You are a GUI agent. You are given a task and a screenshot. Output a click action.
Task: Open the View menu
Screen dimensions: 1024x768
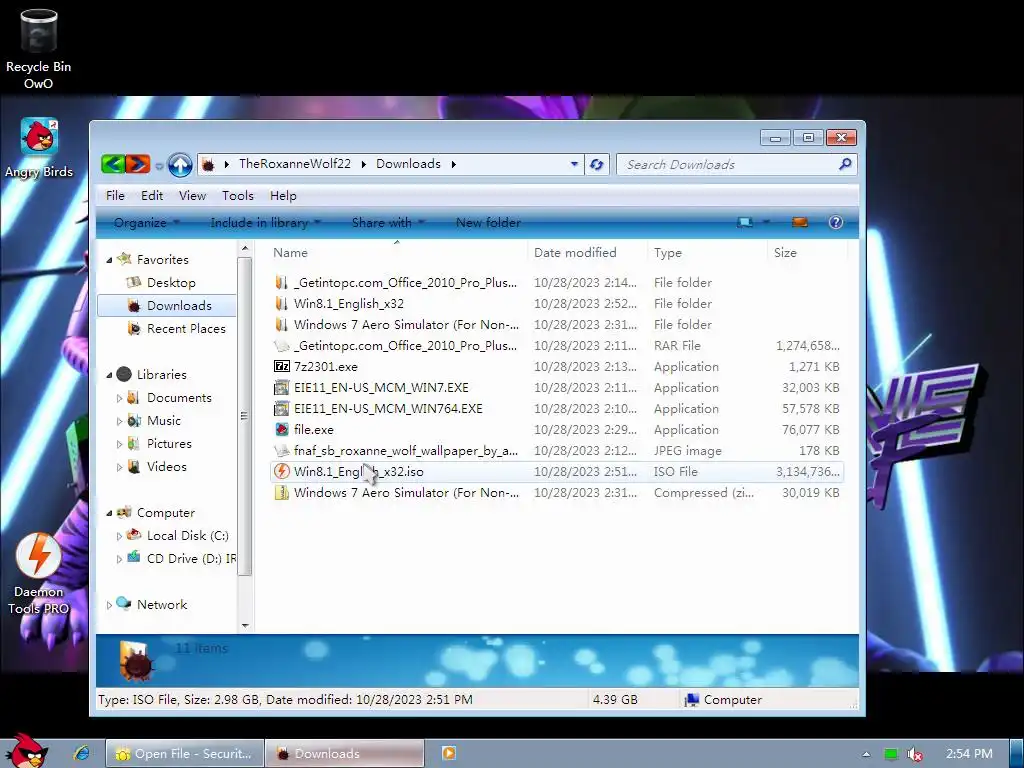pos(192,195)
